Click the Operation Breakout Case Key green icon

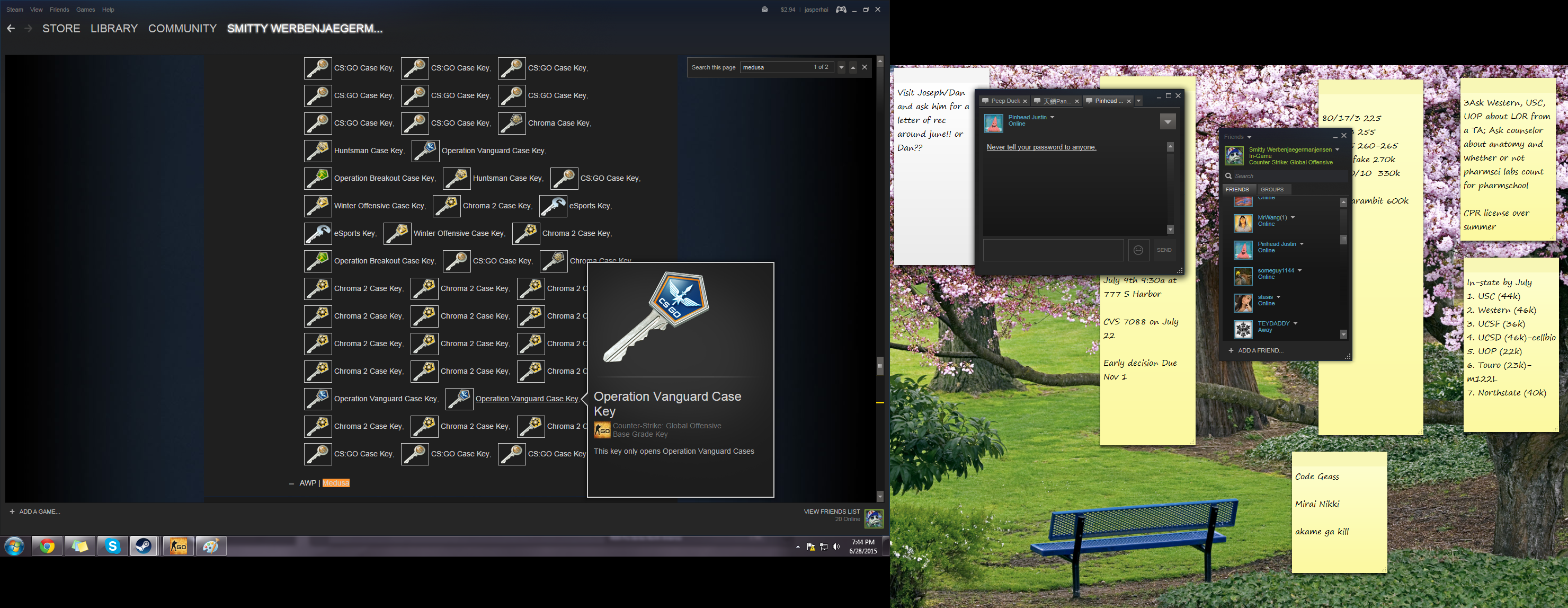coord(318,179)
